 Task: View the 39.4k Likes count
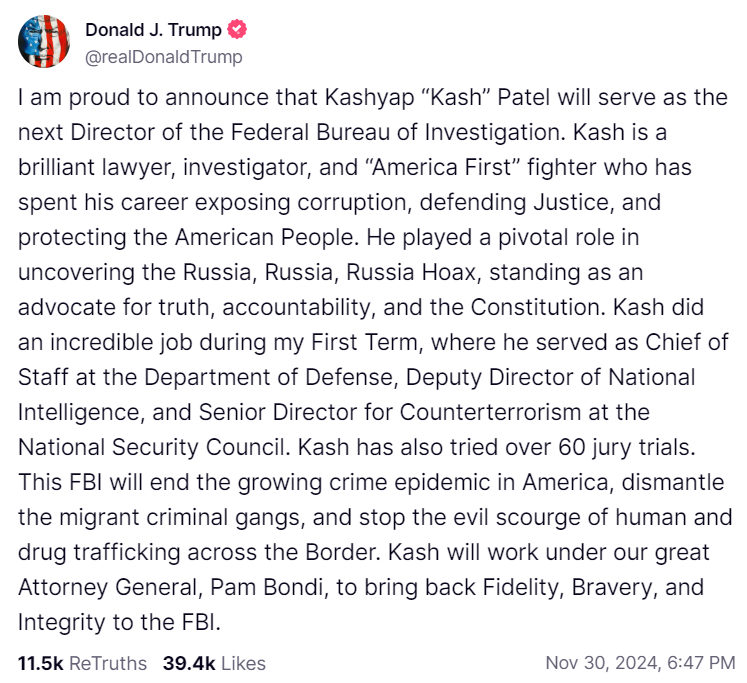pos(187,663)
